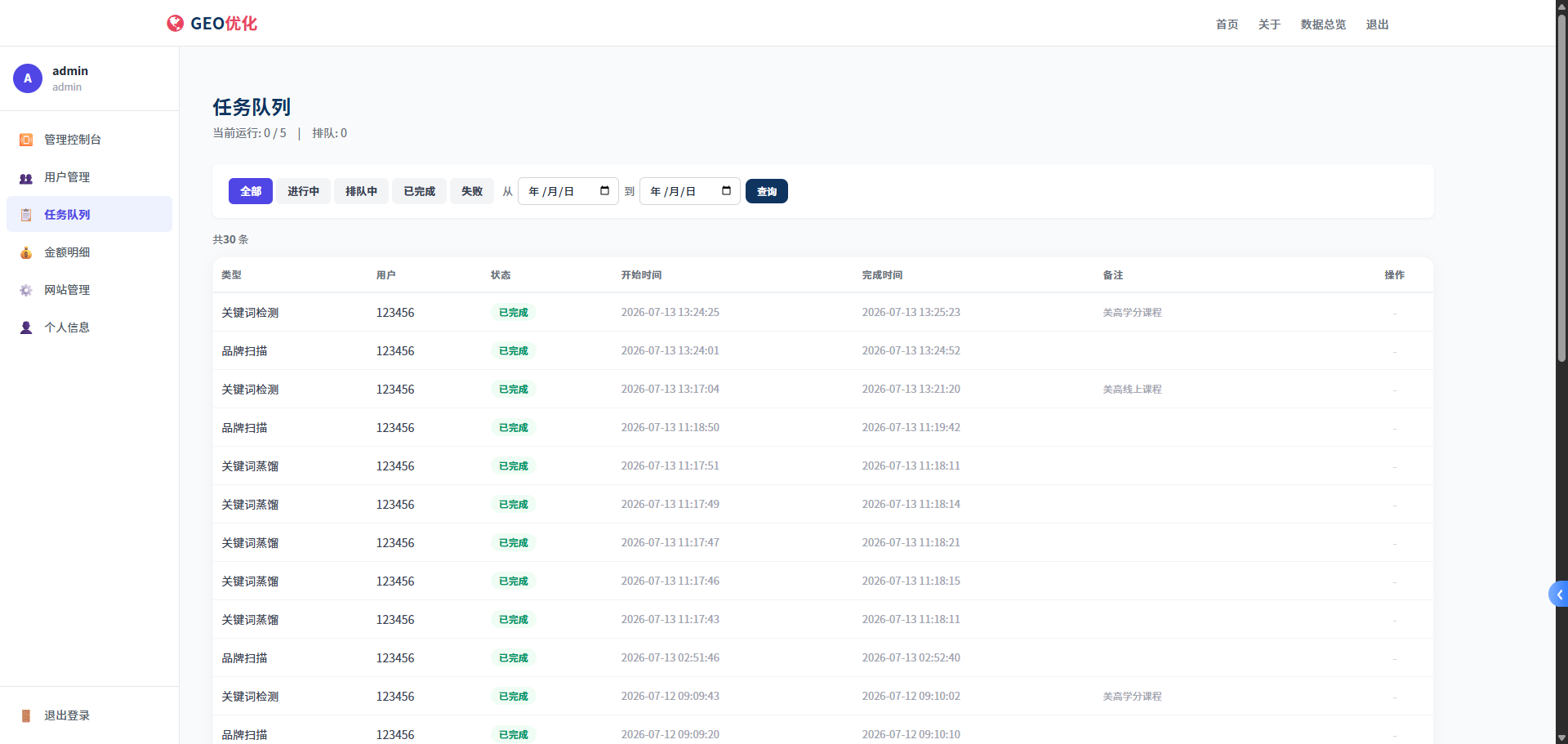
Task: Open 金额明细 in sidebar
Action: point(90,252)
